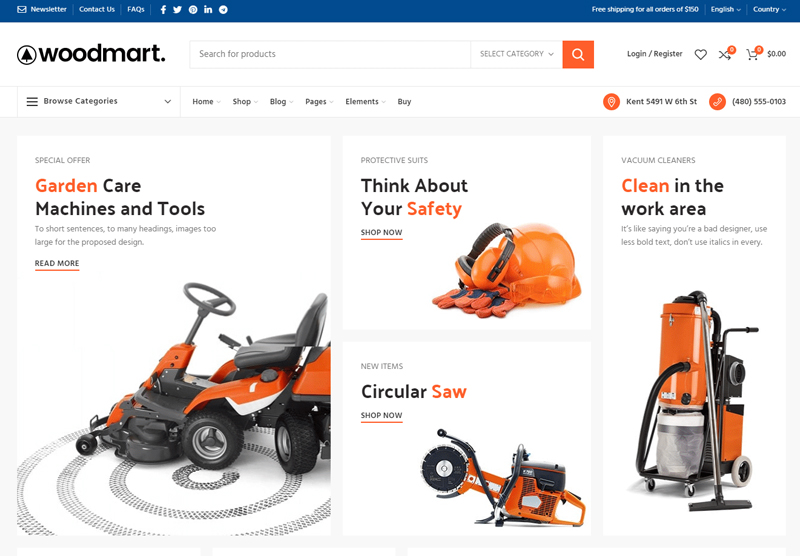Screen dimensions: 800x556
Task: Open the LinkedIn social icon
Action: coord(208,9)
